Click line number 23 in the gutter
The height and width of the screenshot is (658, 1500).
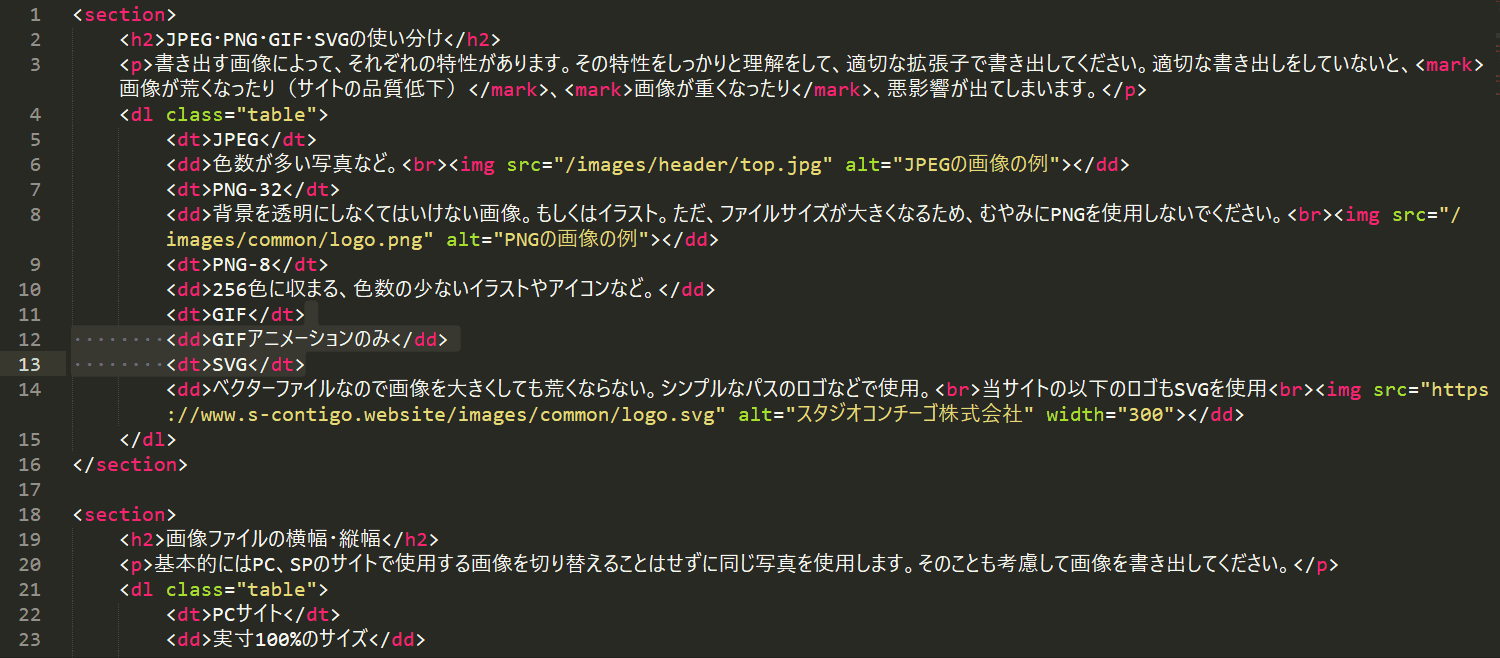[30, 640]
